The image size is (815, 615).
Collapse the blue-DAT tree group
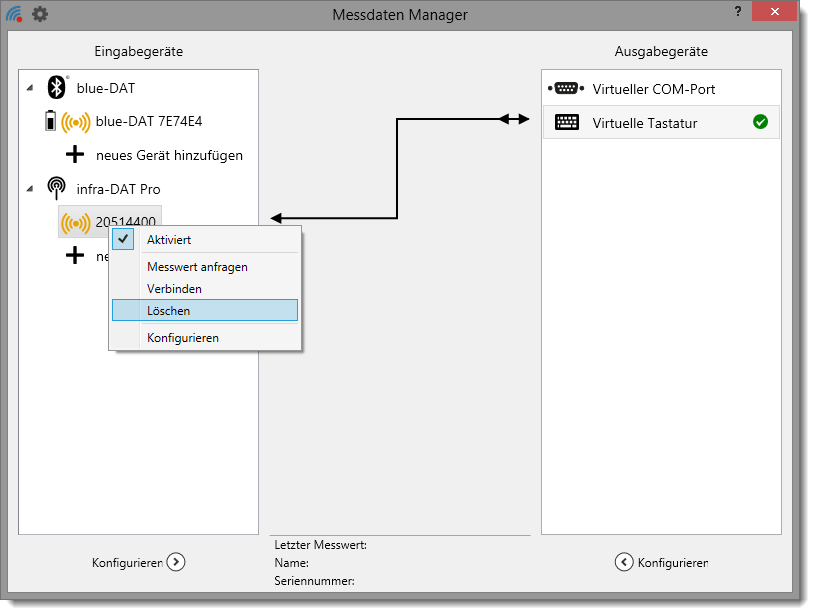[29, 89]
